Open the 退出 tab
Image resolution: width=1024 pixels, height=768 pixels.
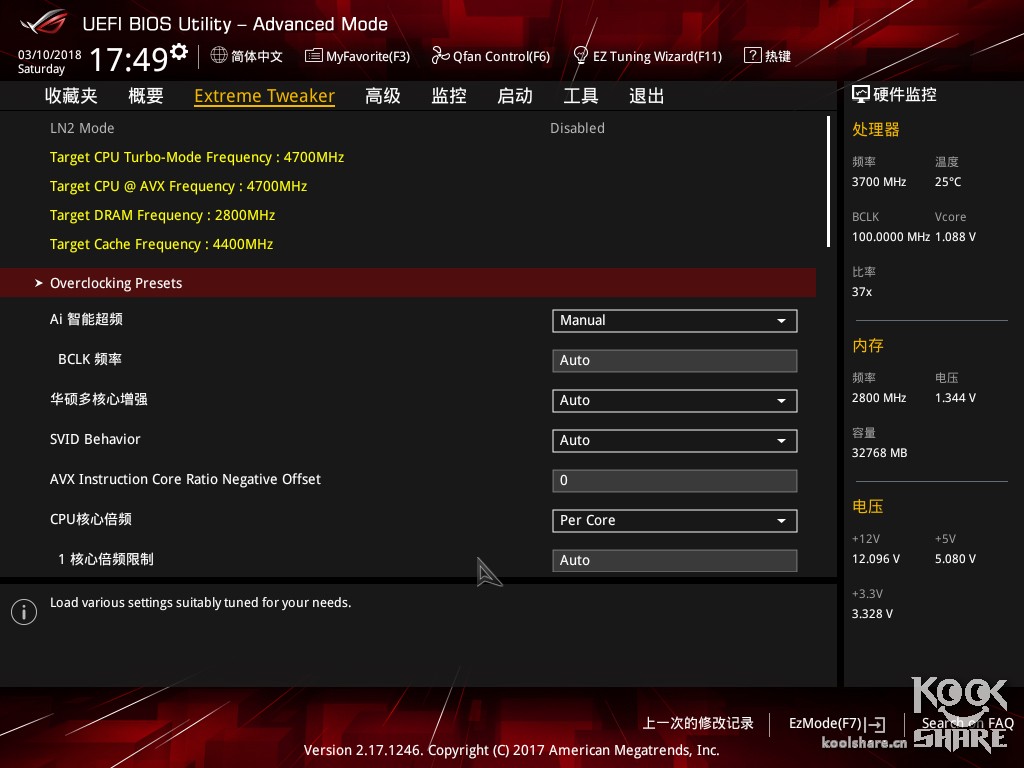click(647, 96)
